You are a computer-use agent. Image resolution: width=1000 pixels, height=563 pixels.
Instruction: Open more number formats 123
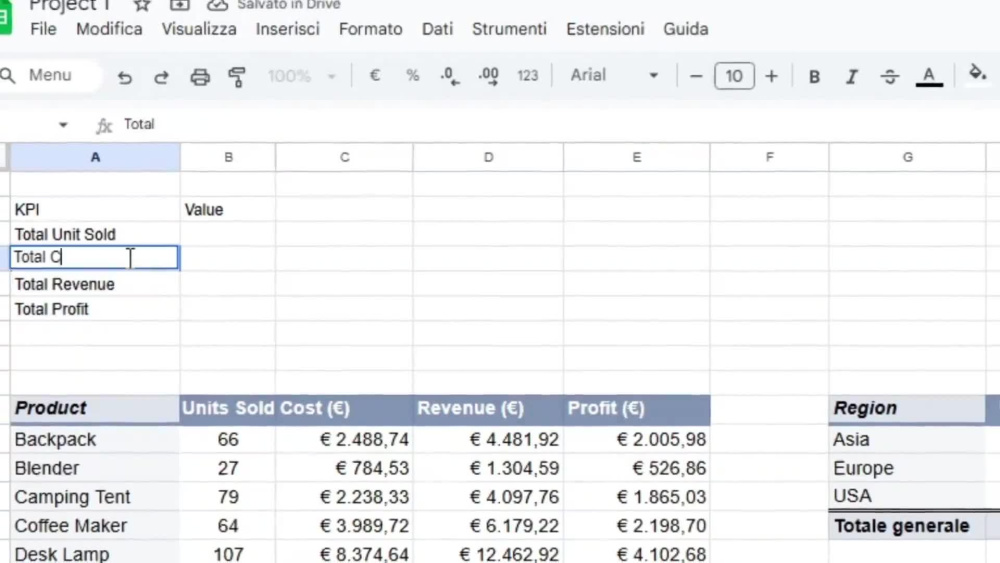[x=527, y=76]
